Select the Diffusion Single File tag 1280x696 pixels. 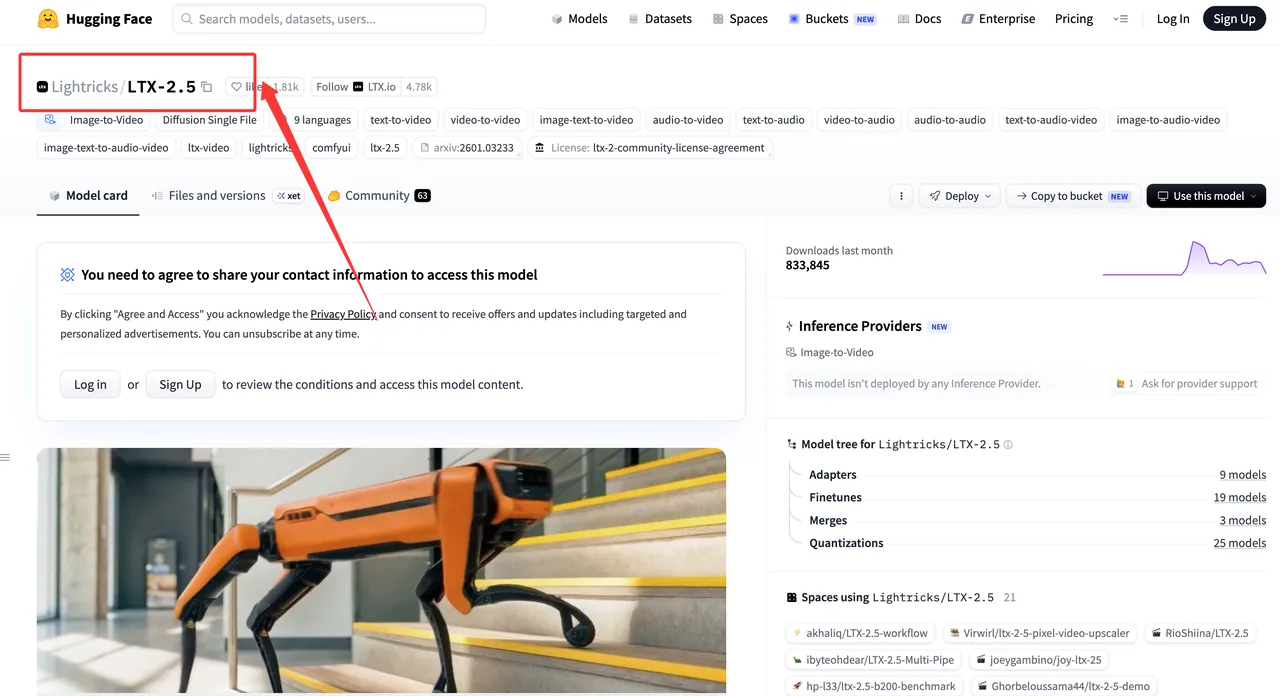click(209, 120)
